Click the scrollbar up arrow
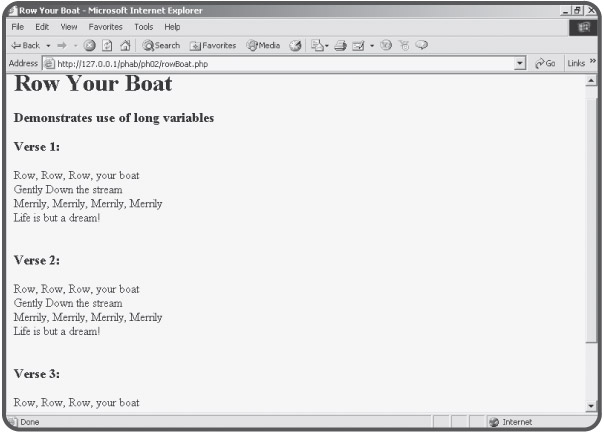The height and width of the screenshot is (433, 604). pyautogui.click(x=590, y=80)
